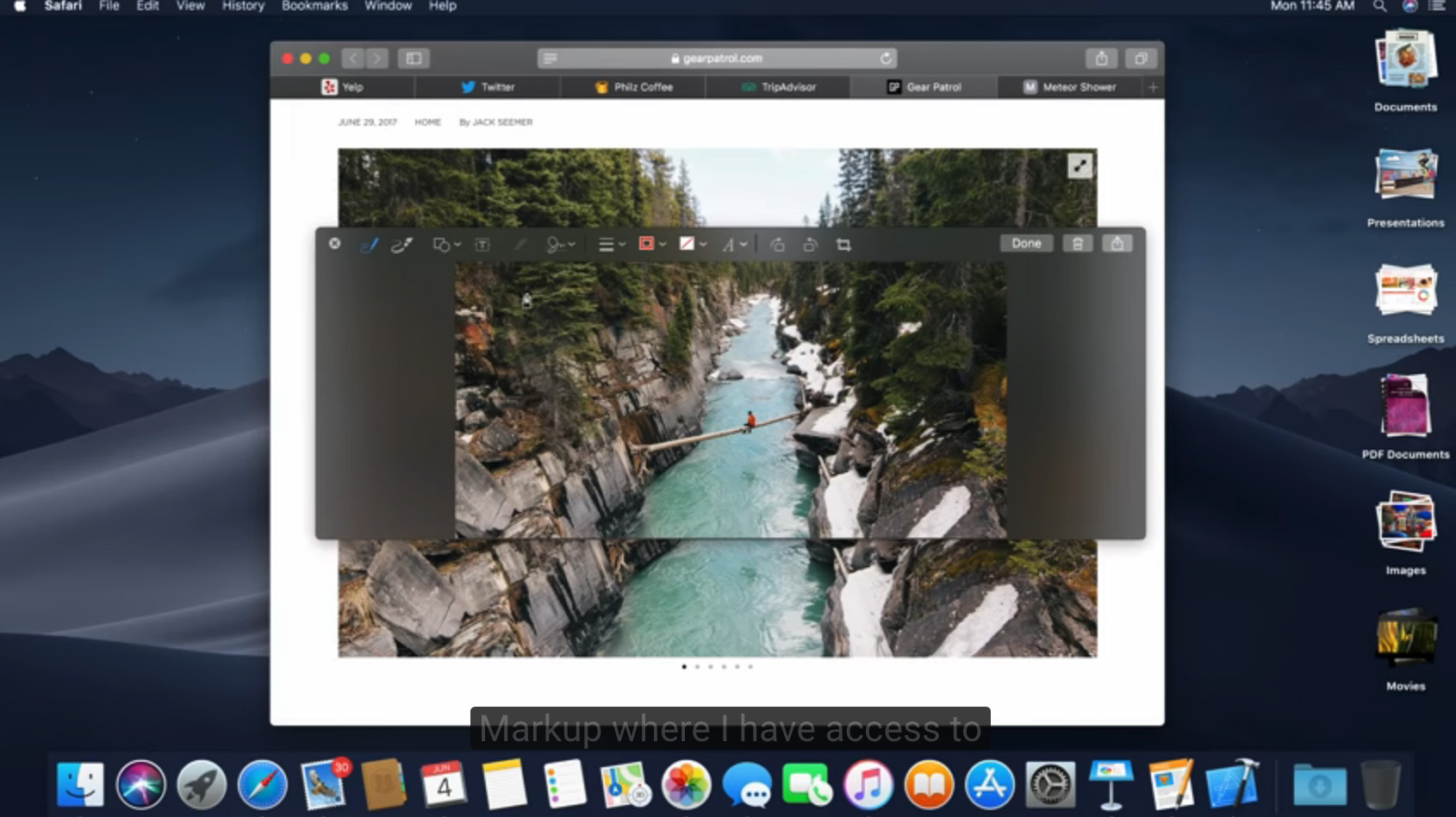Click the Done button
Viewport: 1456px width, 817px height.
pyautogui.click(x=1026, y=244)
